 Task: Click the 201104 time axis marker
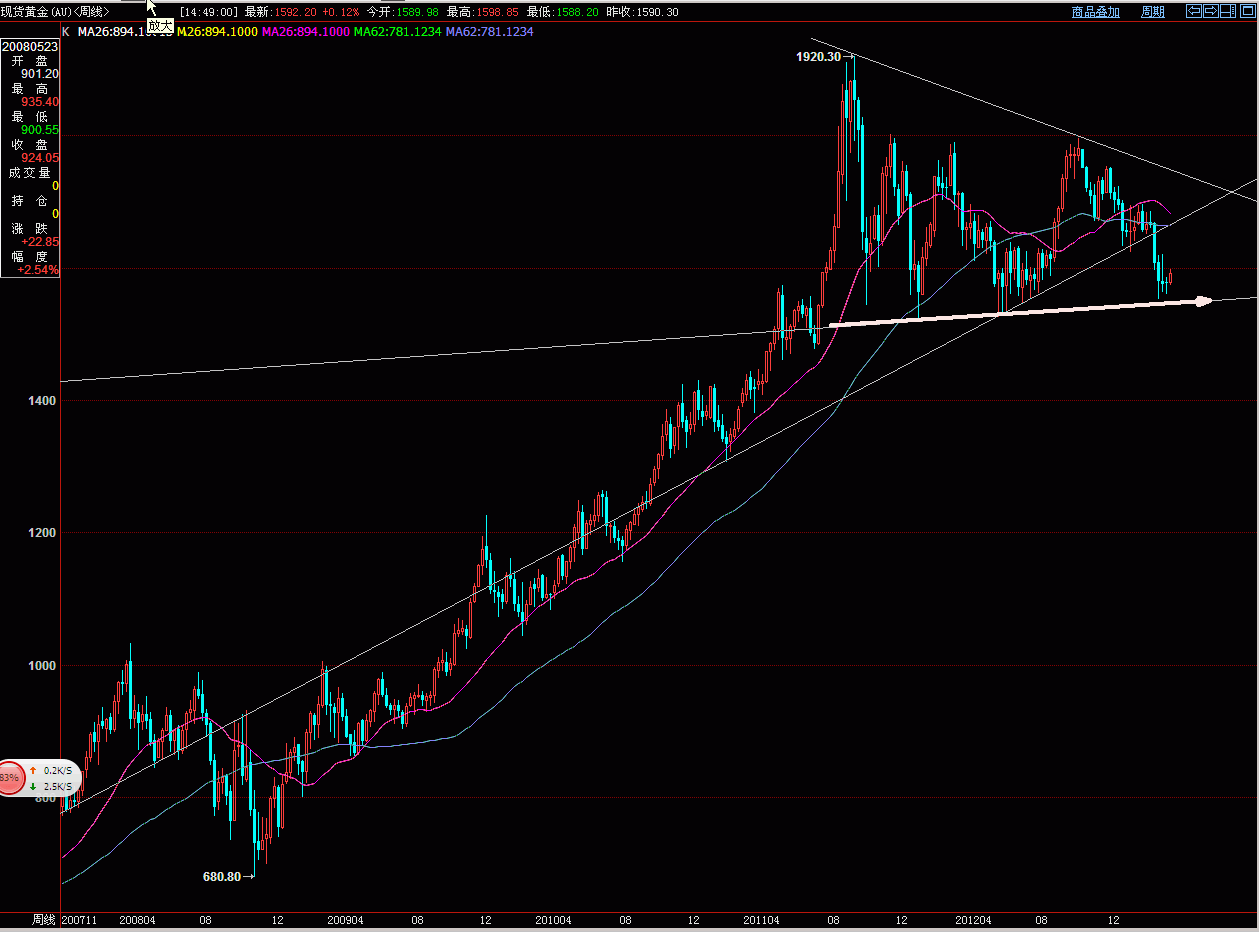click(762, 920)
